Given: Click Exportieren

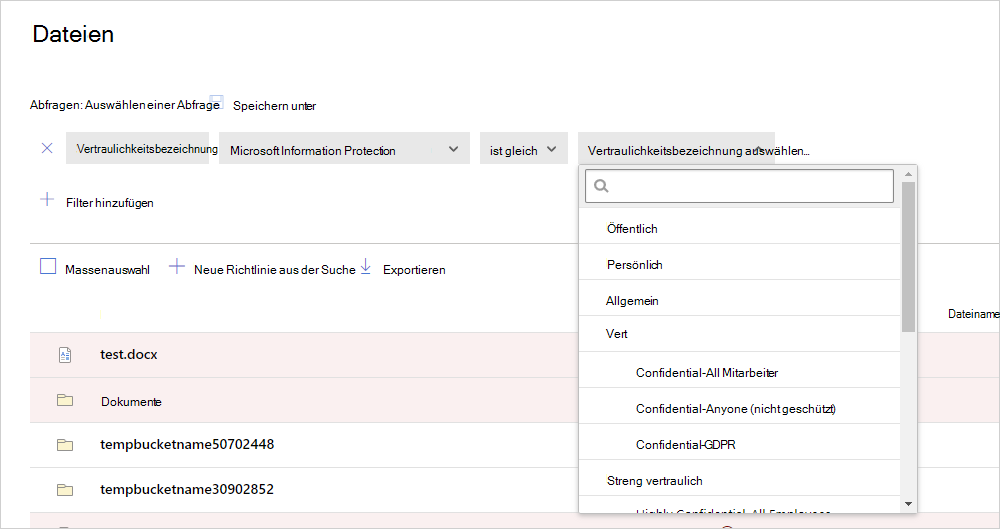Looking at the screenshot, I should point(414,270).
